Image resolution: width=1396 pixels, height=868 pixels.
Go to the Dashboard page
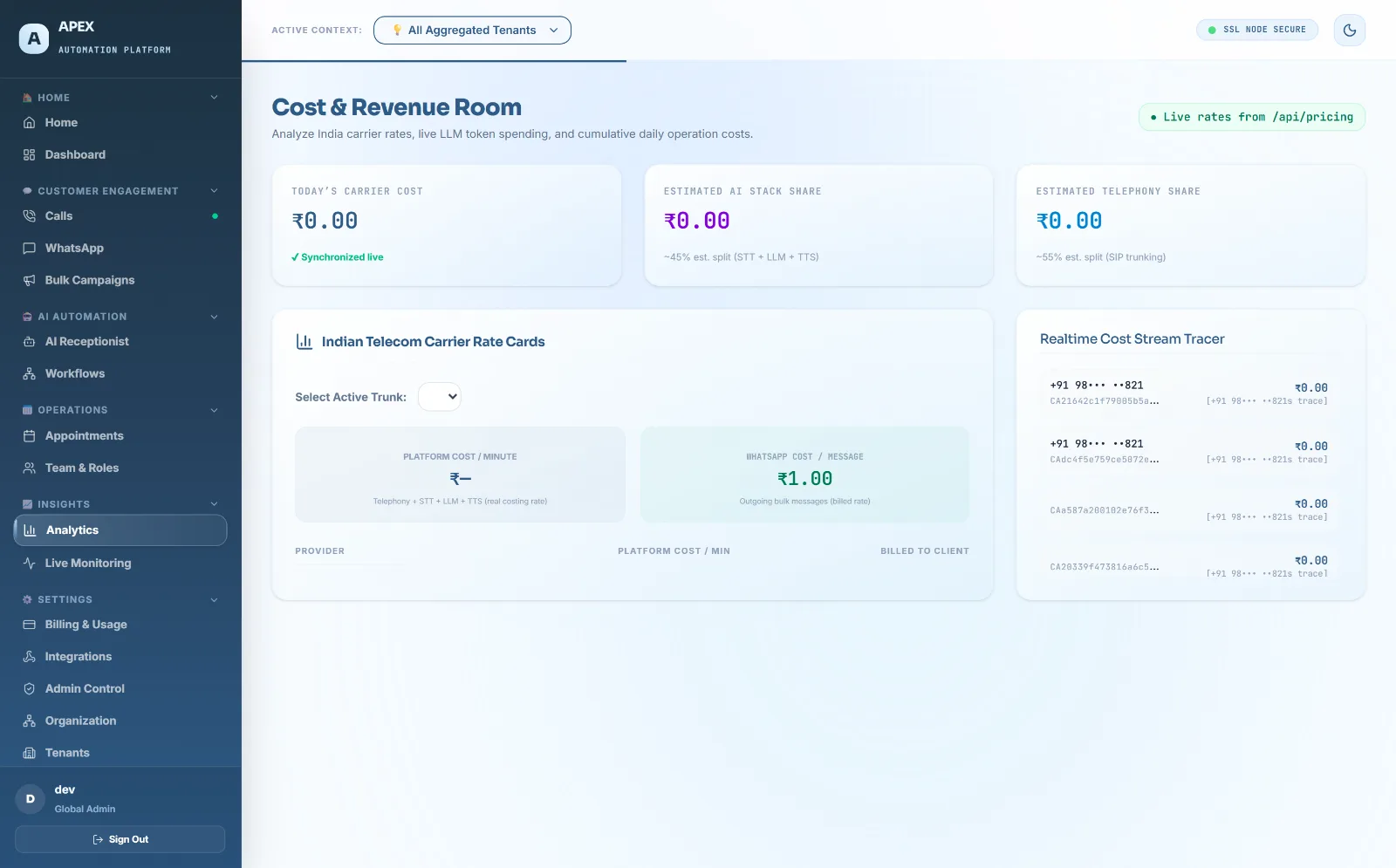point(120,155)
